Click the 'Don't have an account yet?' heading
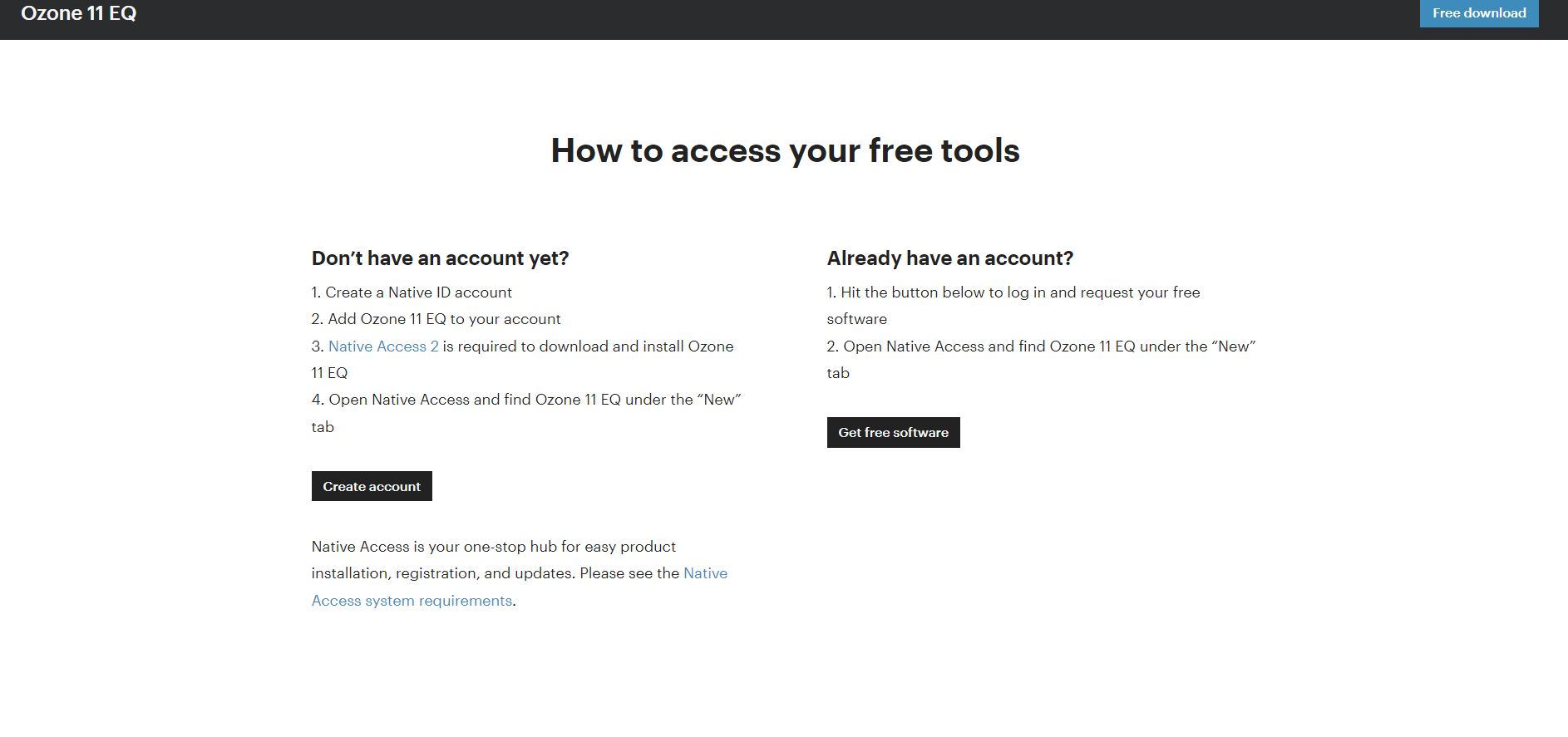Image resolution: width=1568 pixels, height=737 pixels. tap(440, 258)
